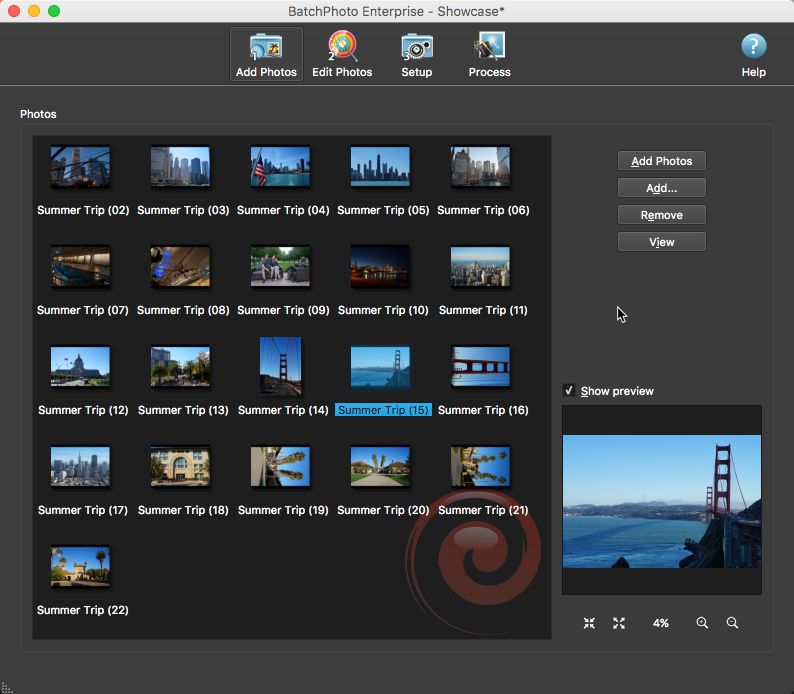Image resolution: width=794 pixels, height=694 pixels.
Task: Select the Summer Trip (03) thumbnail
Action: coord(180,167)
